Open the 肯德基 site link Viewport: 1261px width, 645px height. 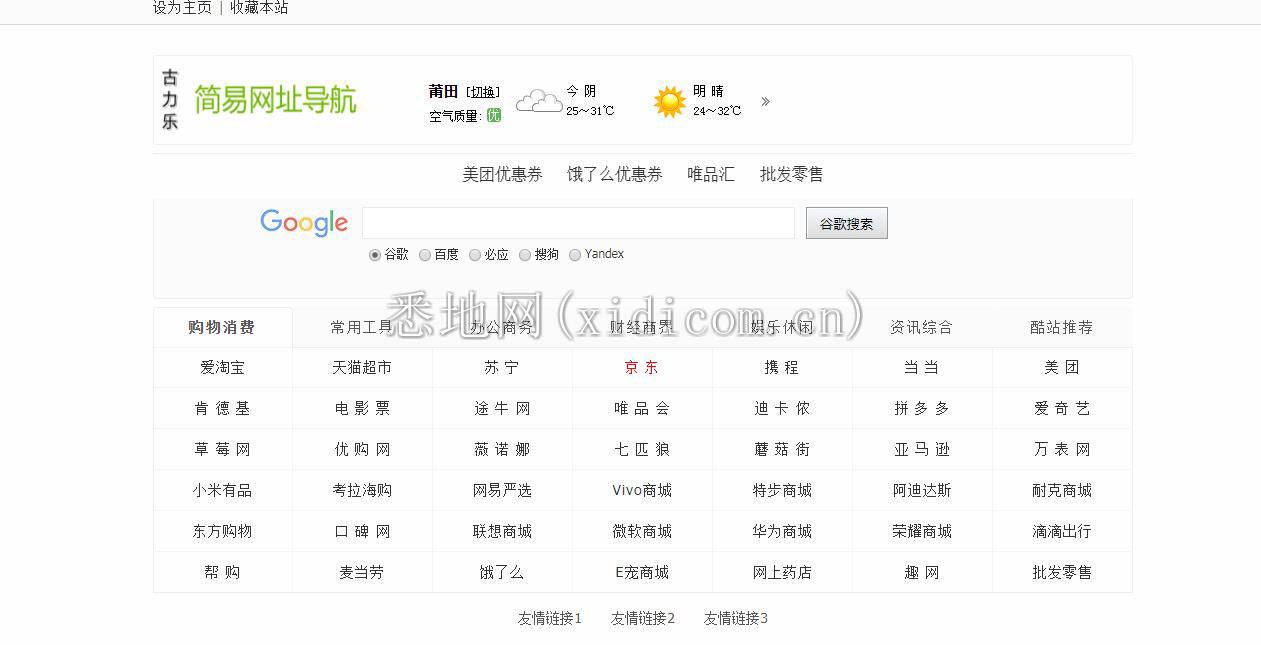click(x=222, y=409)
